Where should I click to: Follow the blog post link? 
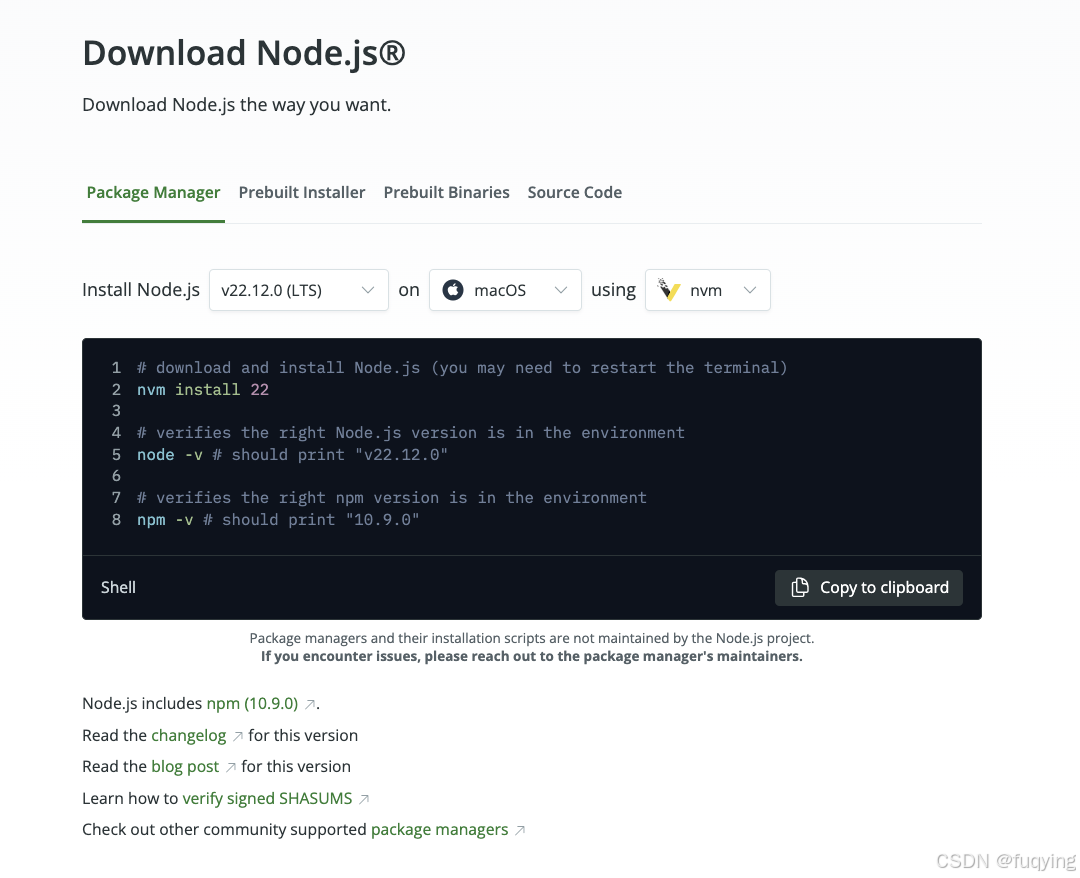[x=184, y=767]
